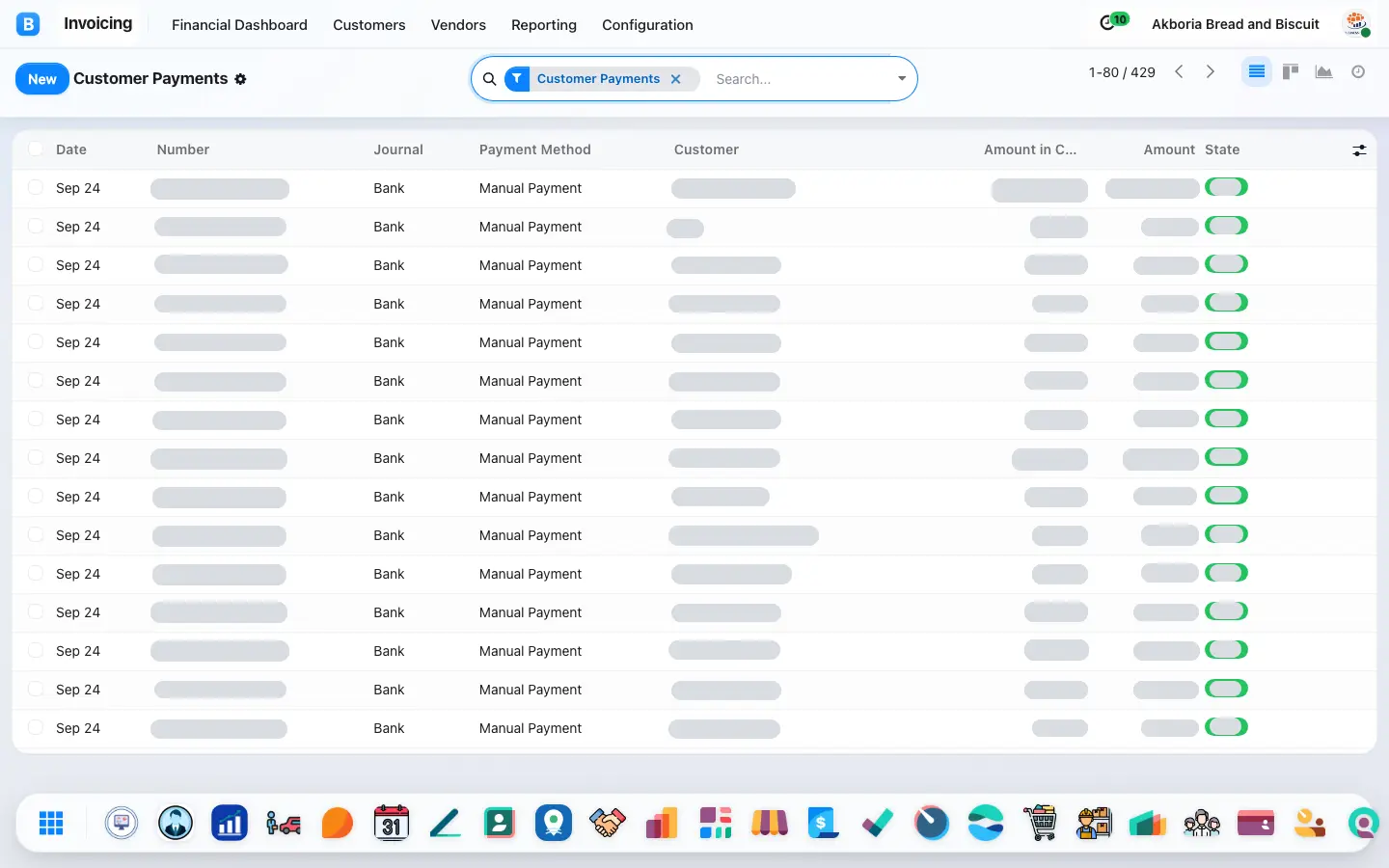Sort by the Journal column header
Image resolution: width=1389 pixels, height=868 pixels.
398,149
